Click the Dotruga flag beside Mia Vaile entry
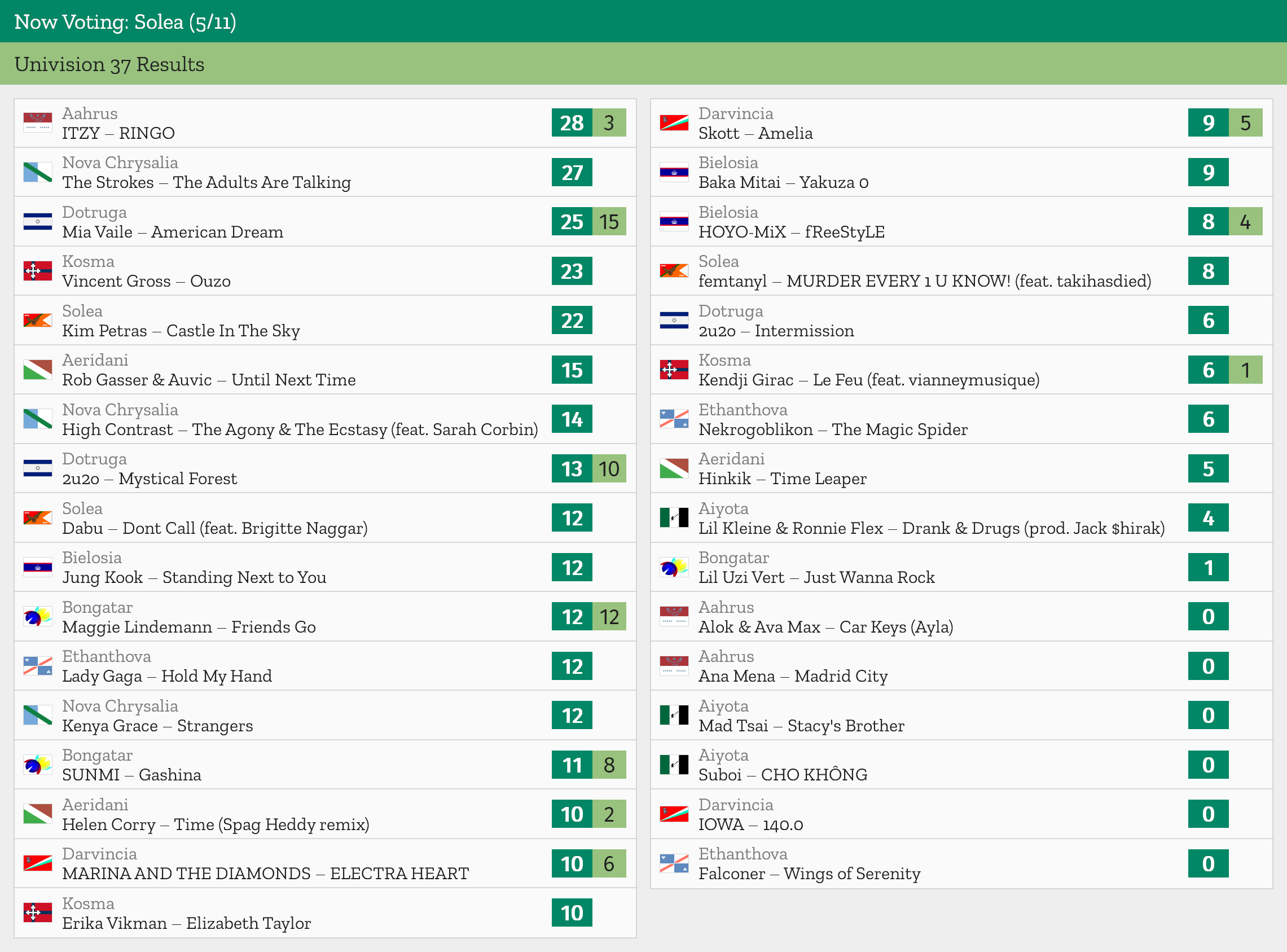Image resolution: width=1287 pixels, height=952 pixels. click(x=37, y=221)
